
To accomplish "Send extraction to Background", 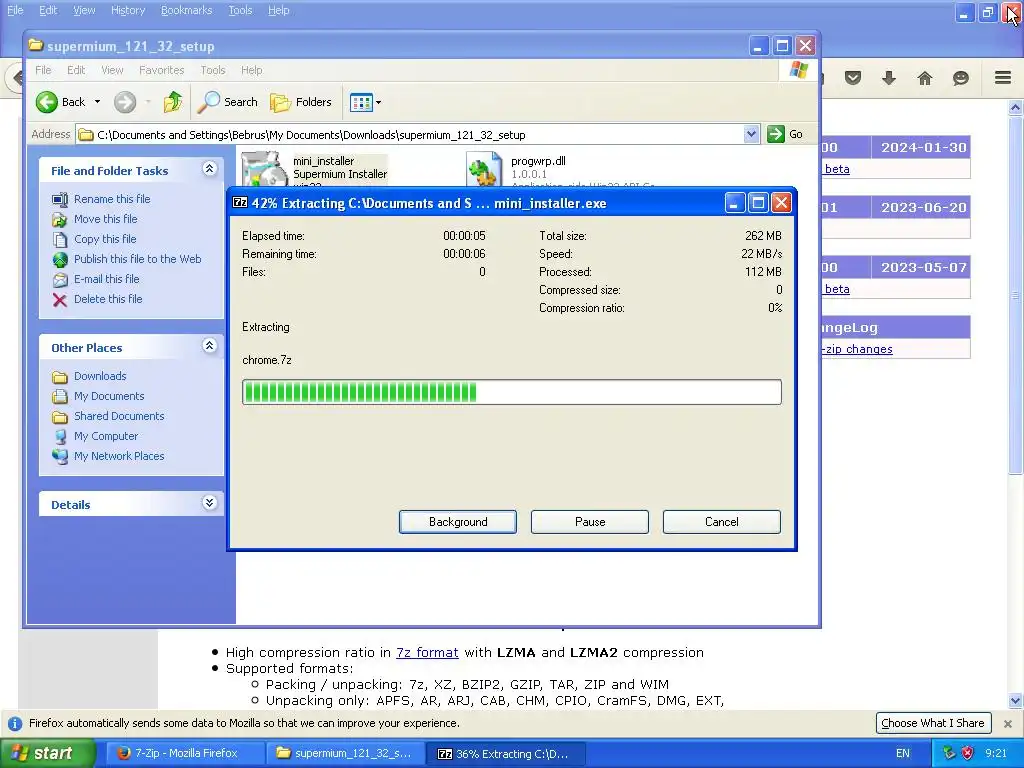I will tap(458, 522).
